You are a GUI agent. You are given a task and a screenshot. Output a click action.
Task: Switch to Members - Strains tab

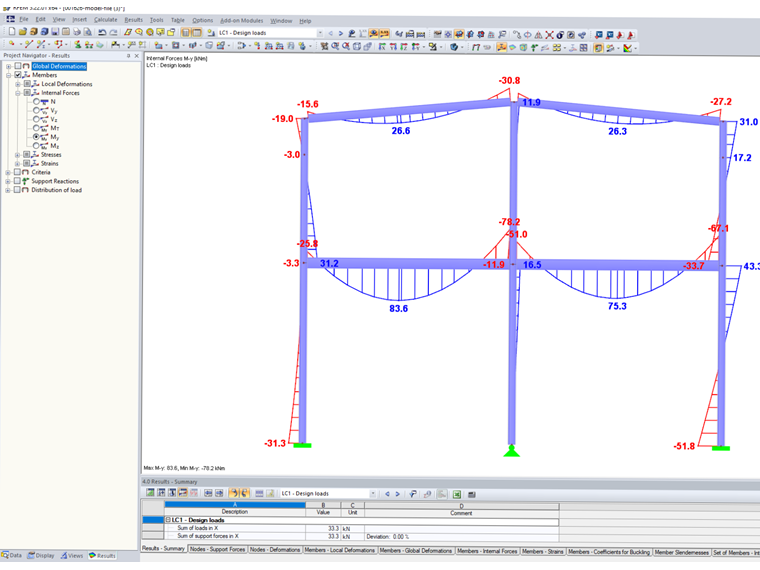click(x=542, y=552)
